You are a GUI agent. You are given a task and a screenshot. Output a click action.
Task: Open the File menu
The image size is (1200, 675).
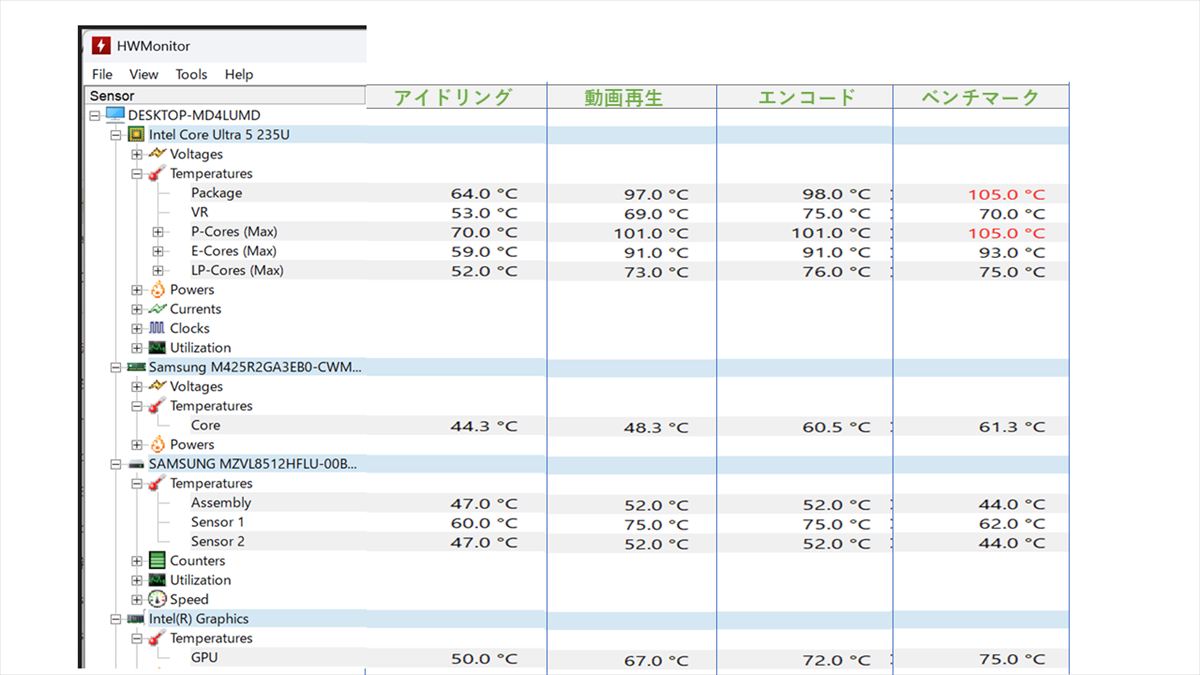[x=102, y=74]
